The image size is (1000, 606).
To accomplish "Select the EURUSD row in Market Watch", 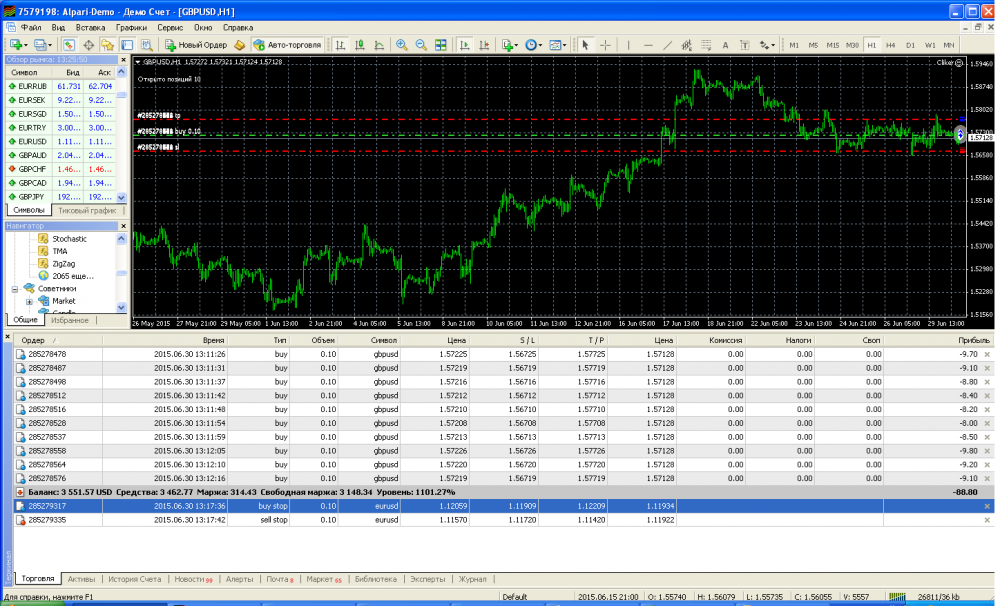I will pyautogui.click(x=33, y=142).
